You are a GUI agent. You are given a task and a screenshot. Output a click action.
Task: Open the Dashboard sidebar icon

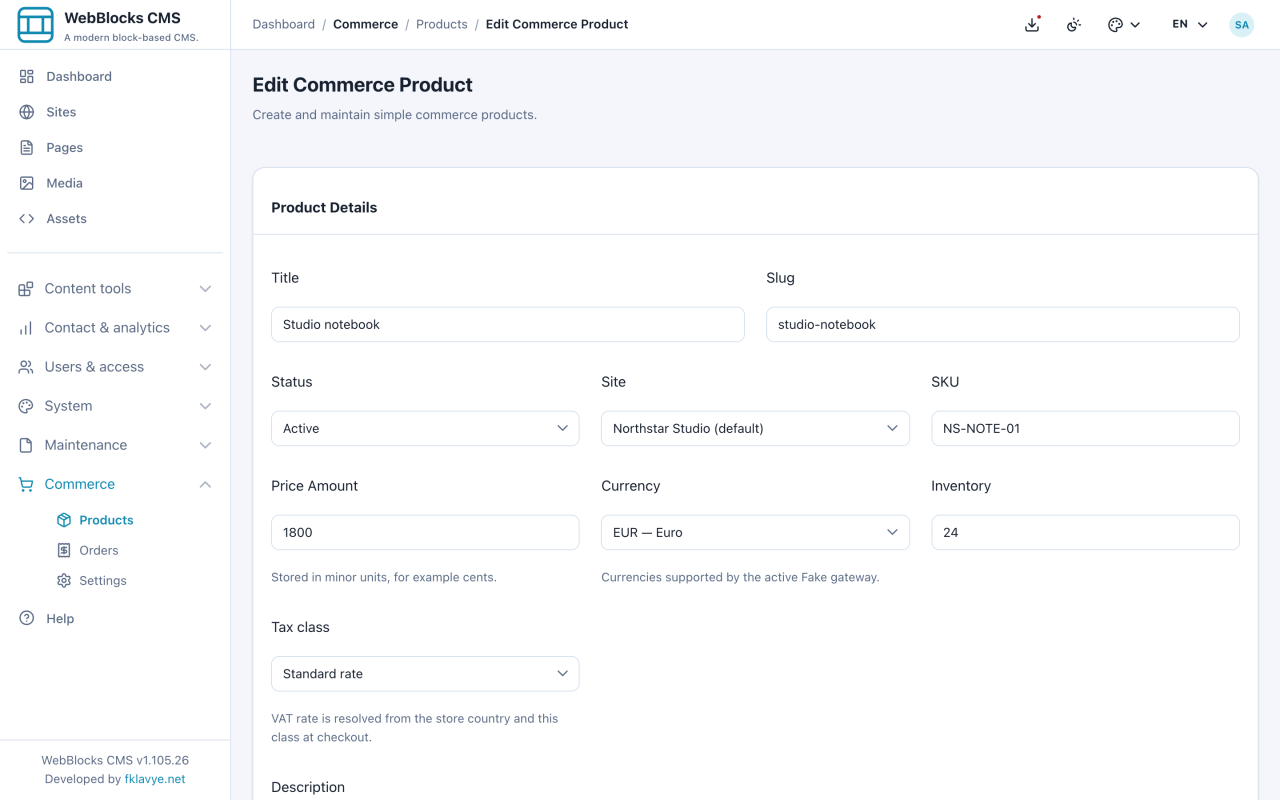(x=27, y=76)
